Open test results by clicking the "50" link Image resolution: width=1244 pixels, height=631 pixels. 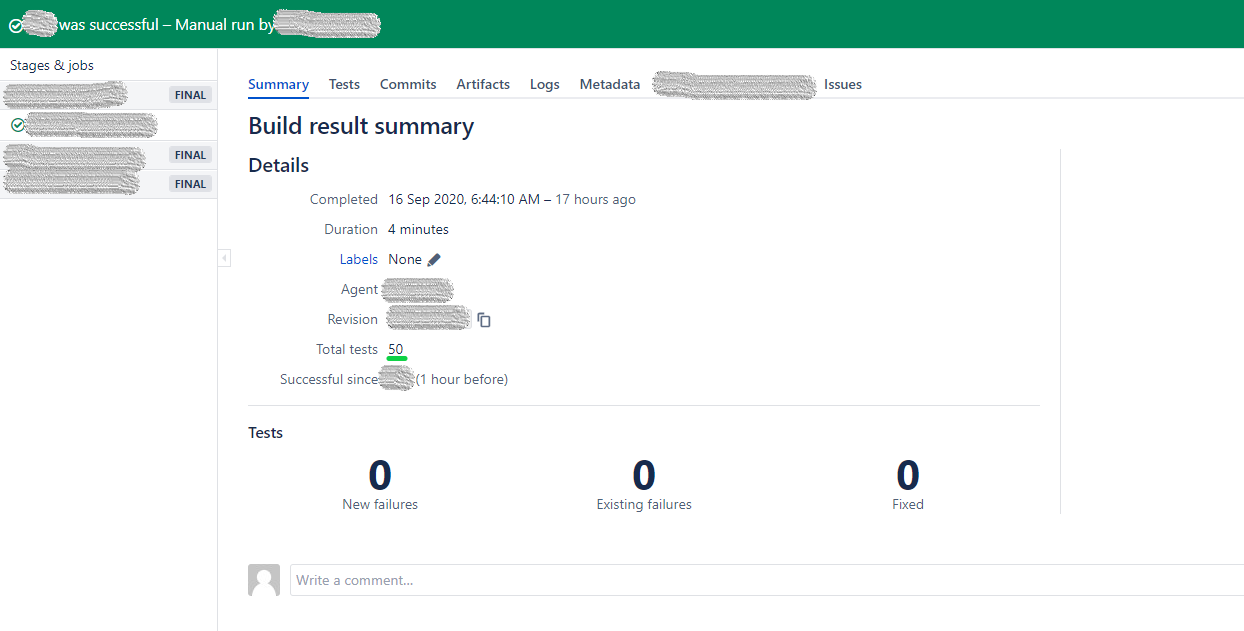pyautogui.click(x=395, y=348)
